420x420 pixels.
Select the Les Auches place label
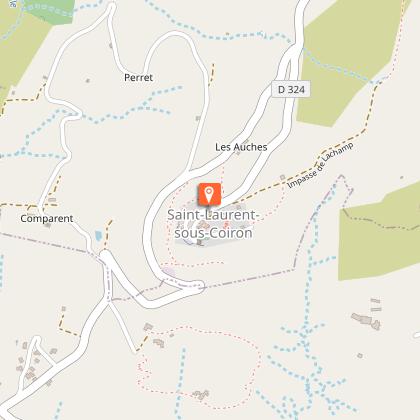[241, 147]
